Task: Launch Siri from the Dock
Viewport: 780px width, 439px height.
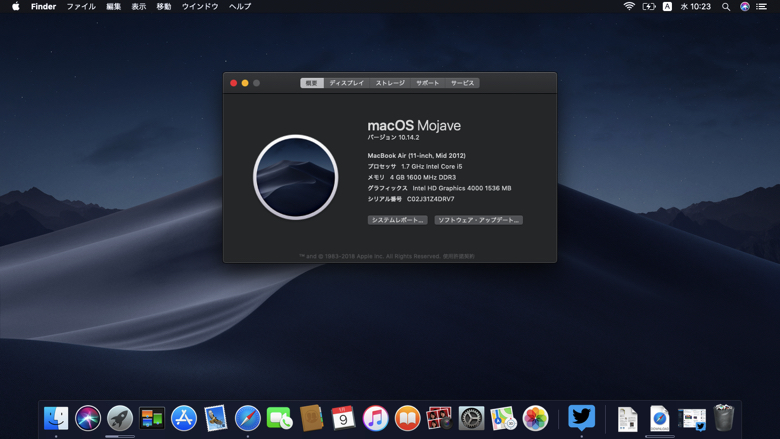Action: (88, 418)
